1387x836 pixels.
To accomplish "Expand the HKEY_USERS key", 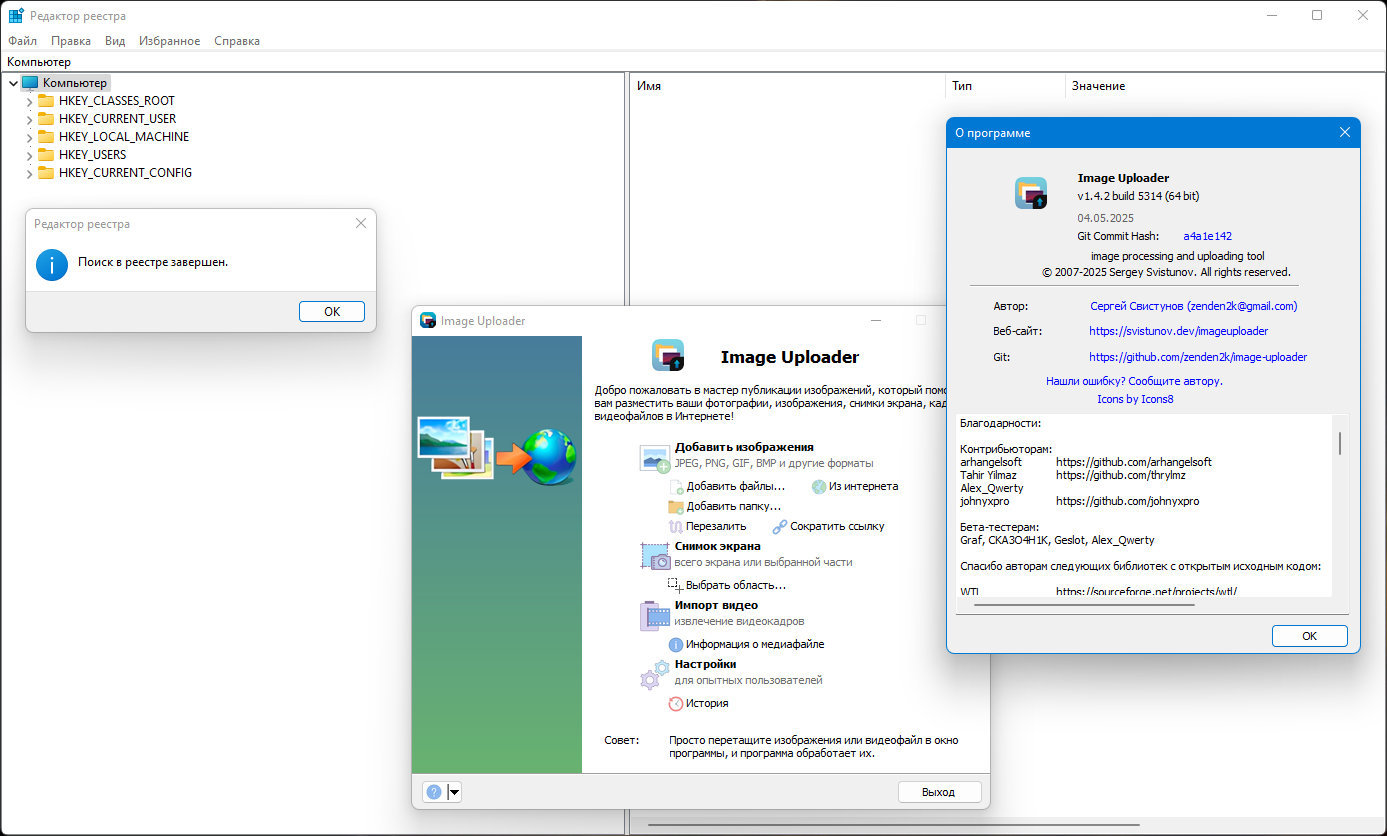I will point(29,155).
